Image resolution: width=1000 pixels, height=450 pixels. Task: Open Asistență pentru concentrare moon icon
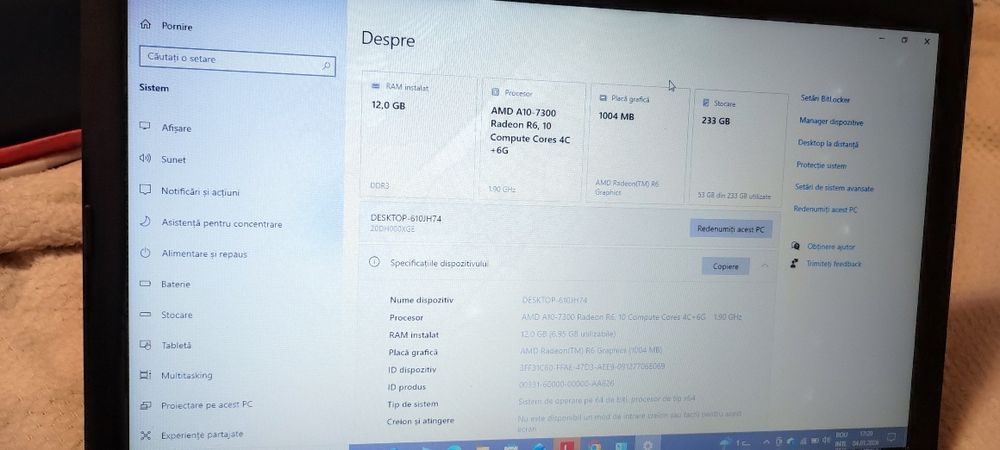[145, 221]
